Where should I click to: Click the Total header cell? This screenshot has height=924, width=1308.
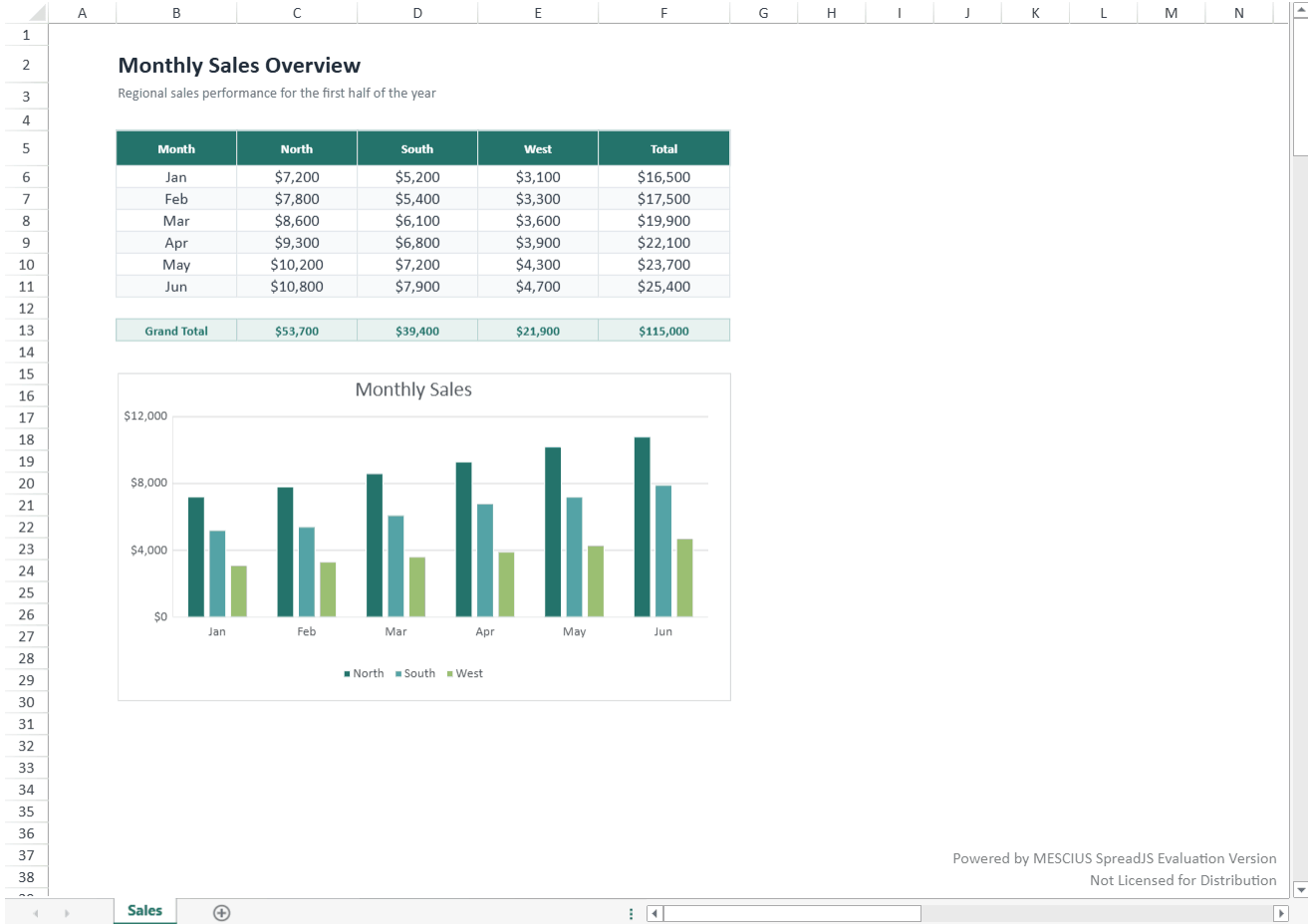(x=663, y=148)
